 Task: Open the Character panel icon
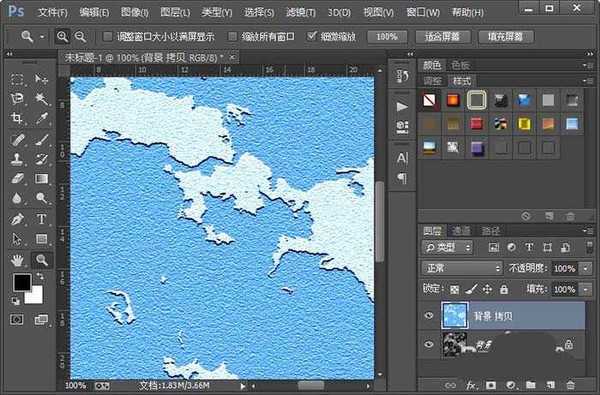coord(402,158)
